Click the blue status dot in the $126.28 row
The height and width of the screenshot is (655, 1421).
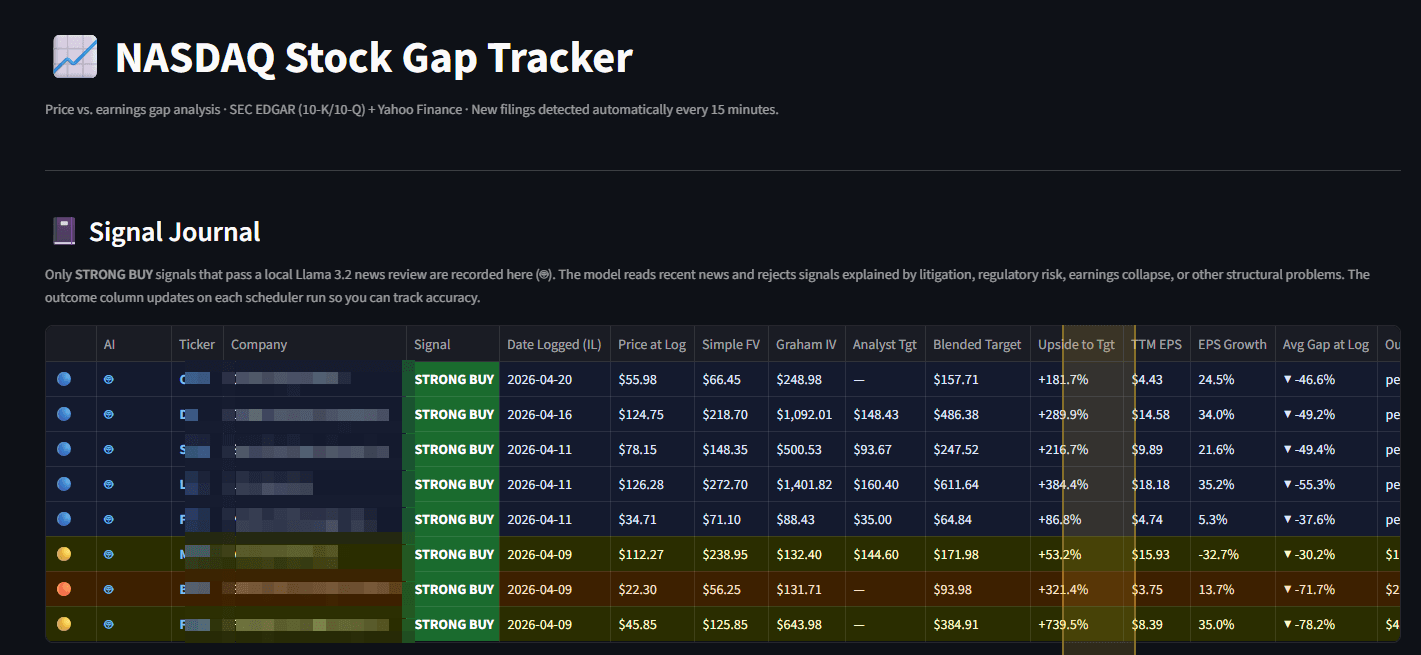click(x=64, y=484)
